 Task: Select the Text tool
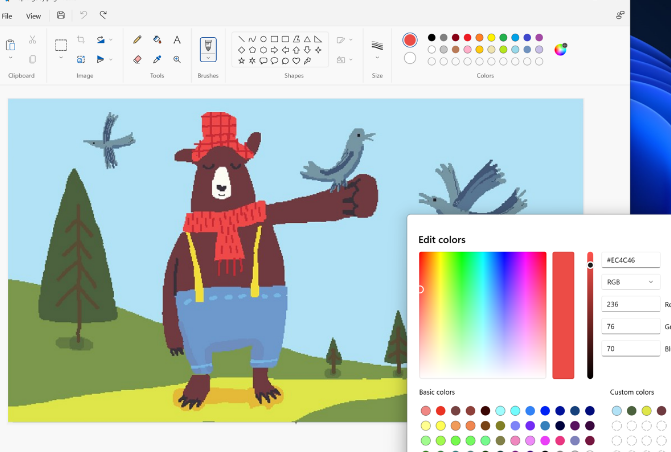[x=177, y=40]
